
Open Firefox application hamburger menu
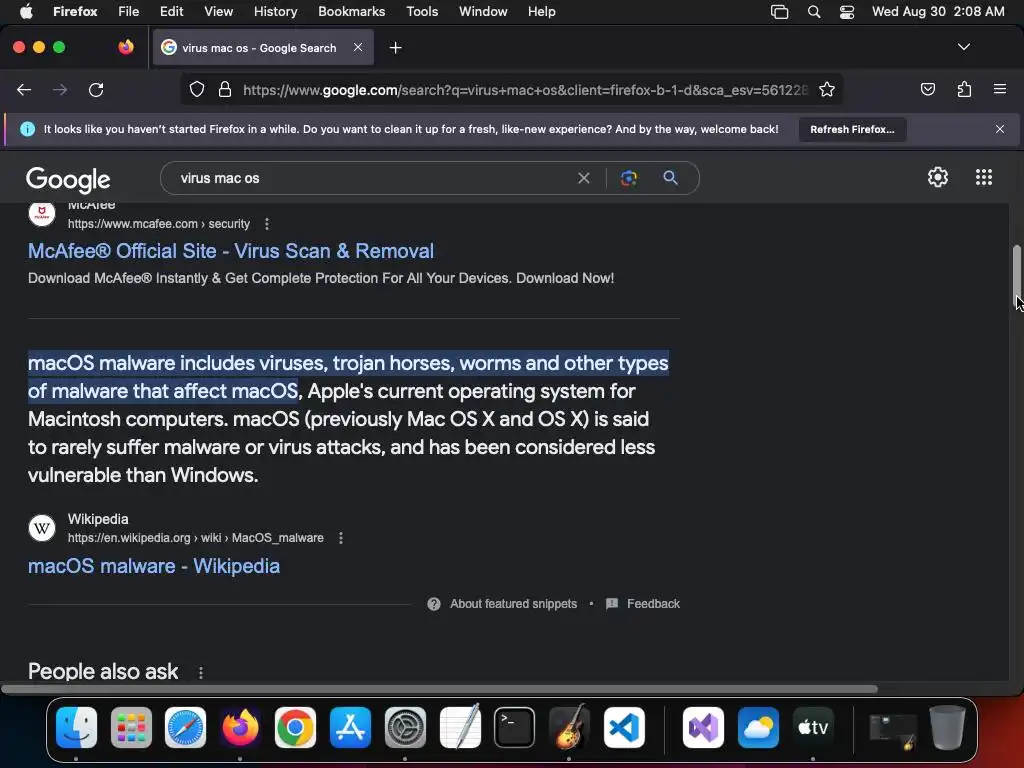point(999,89)
